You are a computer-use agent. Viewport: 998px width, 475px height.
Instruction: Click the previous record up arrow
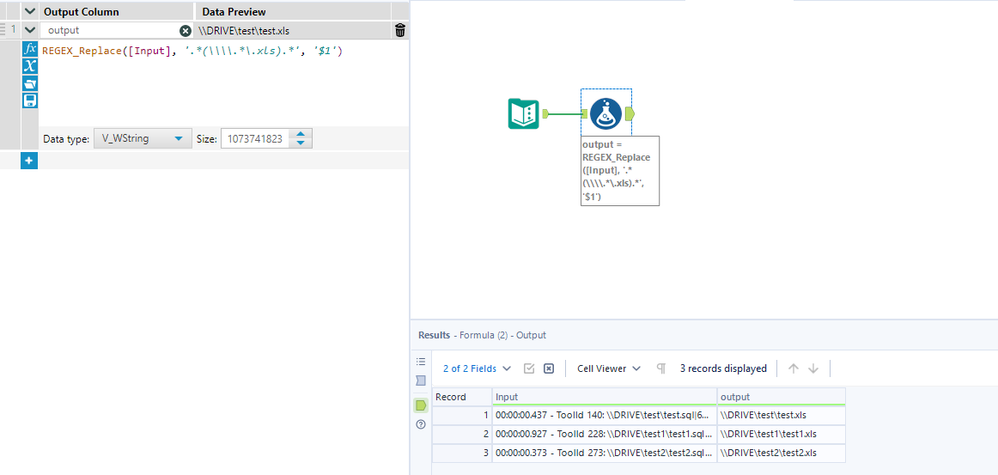pos(793,368)
